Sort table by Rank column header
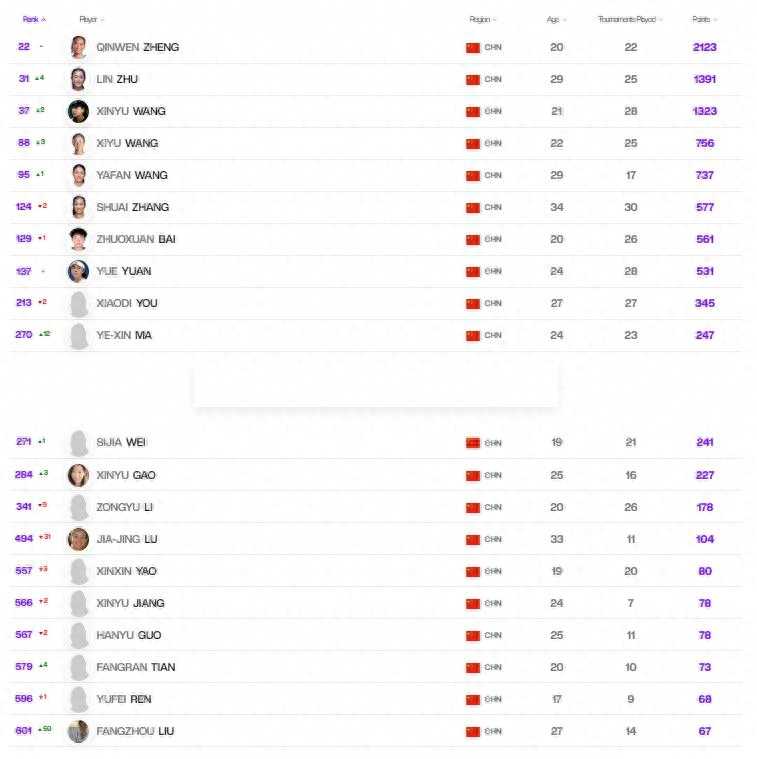757x759 pixels. (33, 19)
